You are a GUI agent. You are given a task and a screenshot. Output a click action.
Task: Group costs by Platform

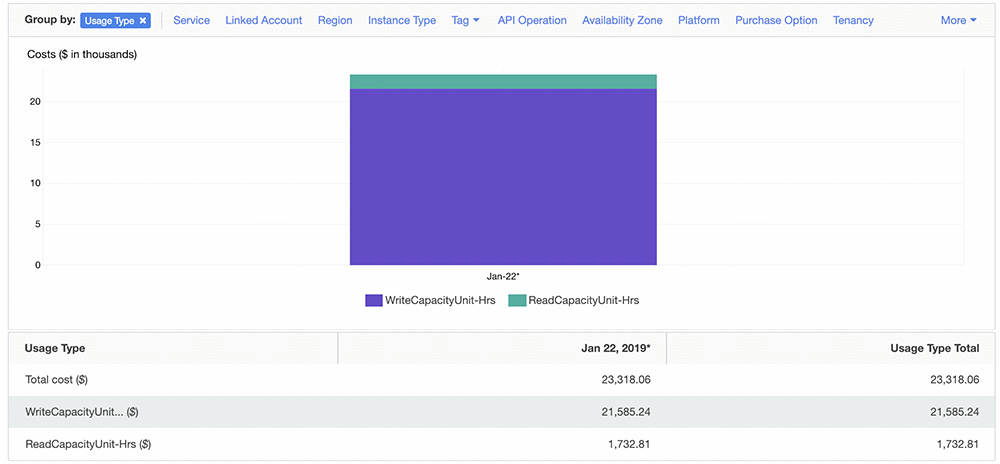click(699, 20)
